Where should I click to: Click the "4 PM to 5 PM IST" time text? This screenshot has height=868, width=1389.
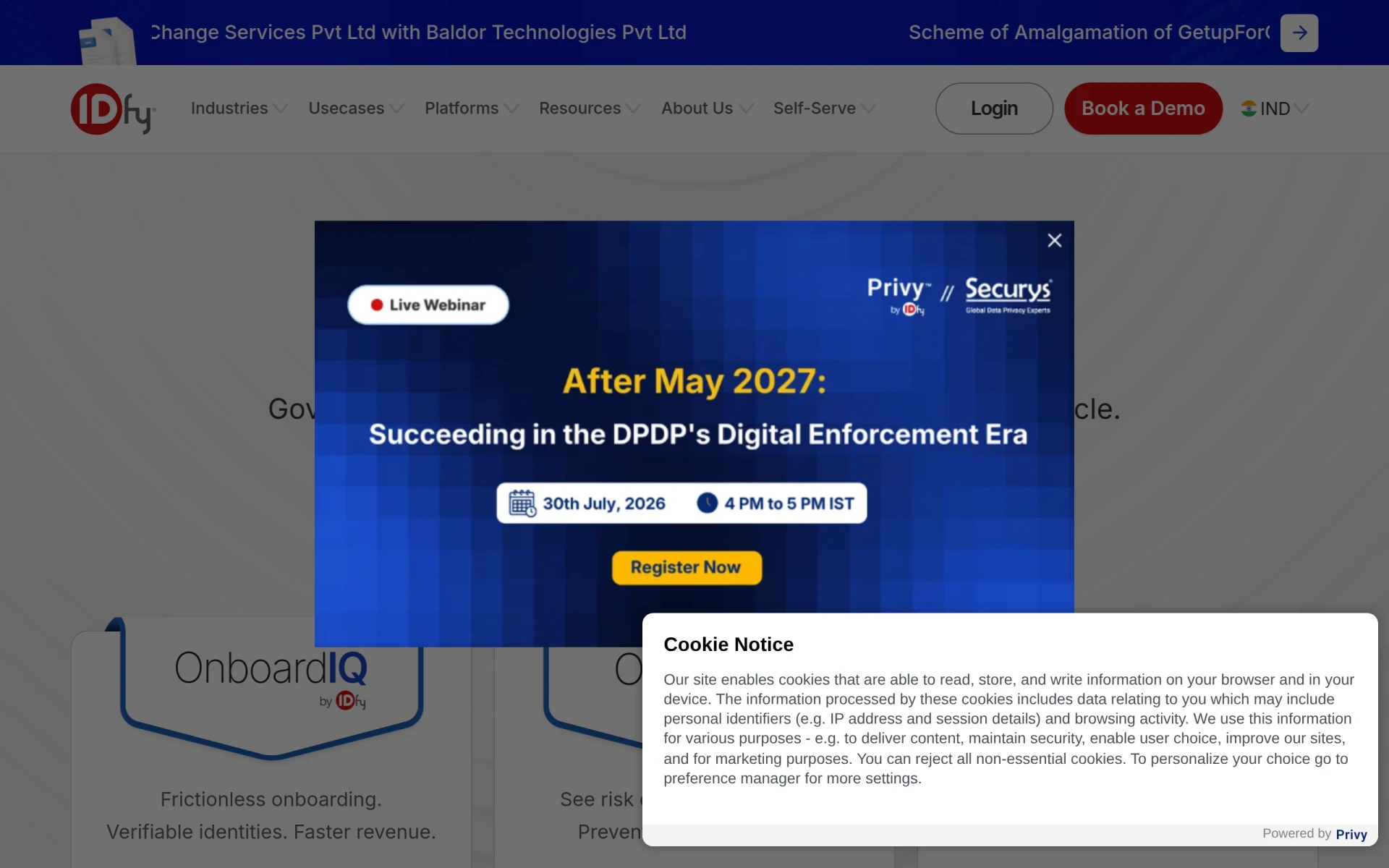click(789, 503)
